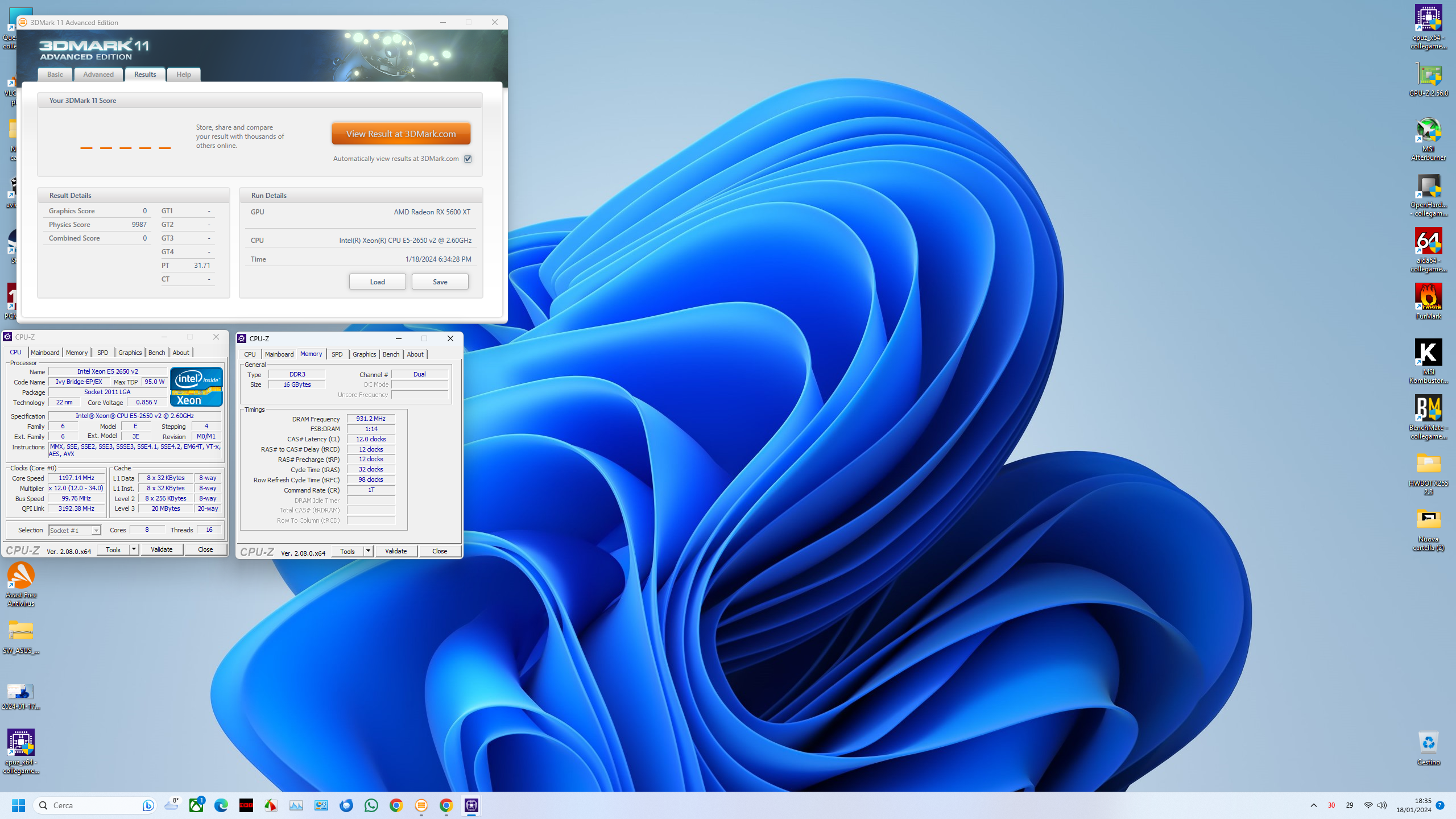This screenshot has width=1456, height=819.
Task: Click the Core Speed value 1197.14 MHz
Action: tap(76, 478)
